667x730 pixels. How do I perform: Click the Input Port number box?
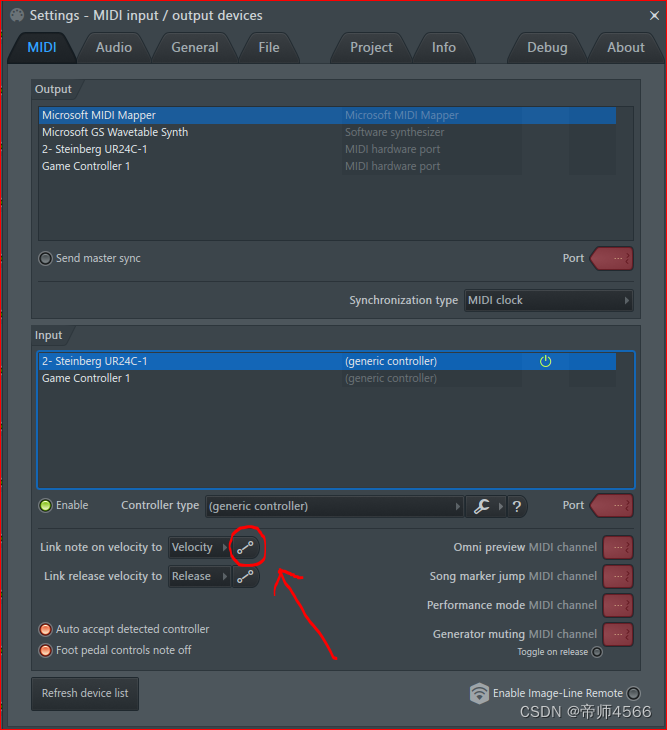point(612,506)
